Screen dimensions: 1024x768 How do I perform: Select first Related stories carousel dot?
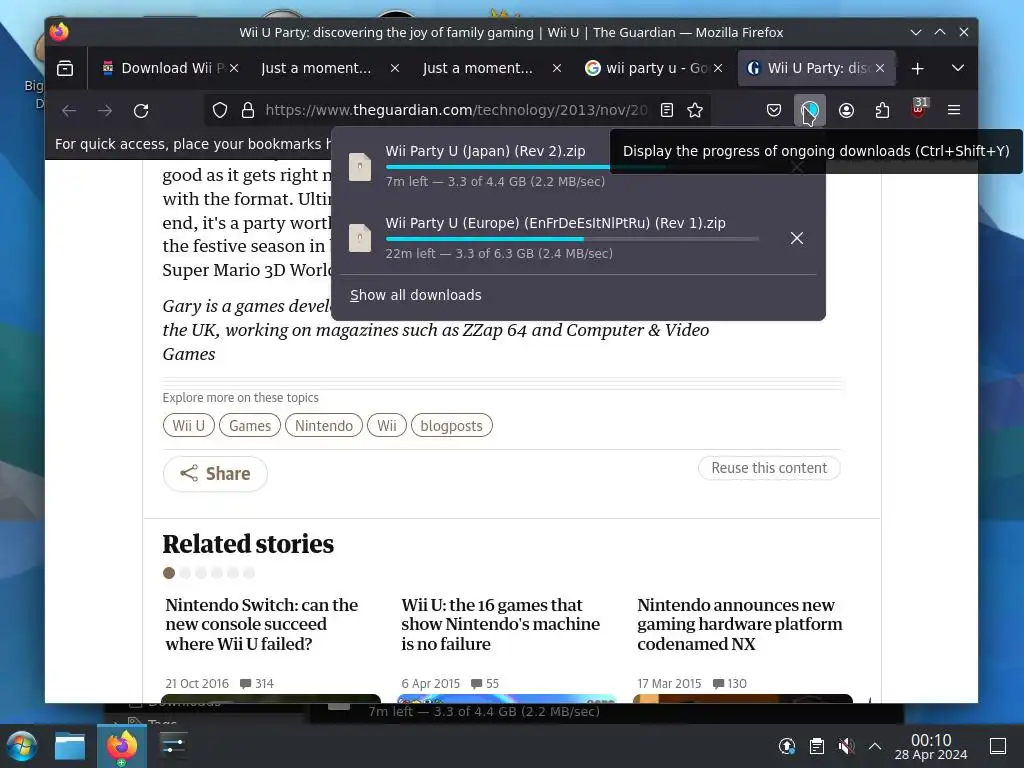(x=169, y=573)
